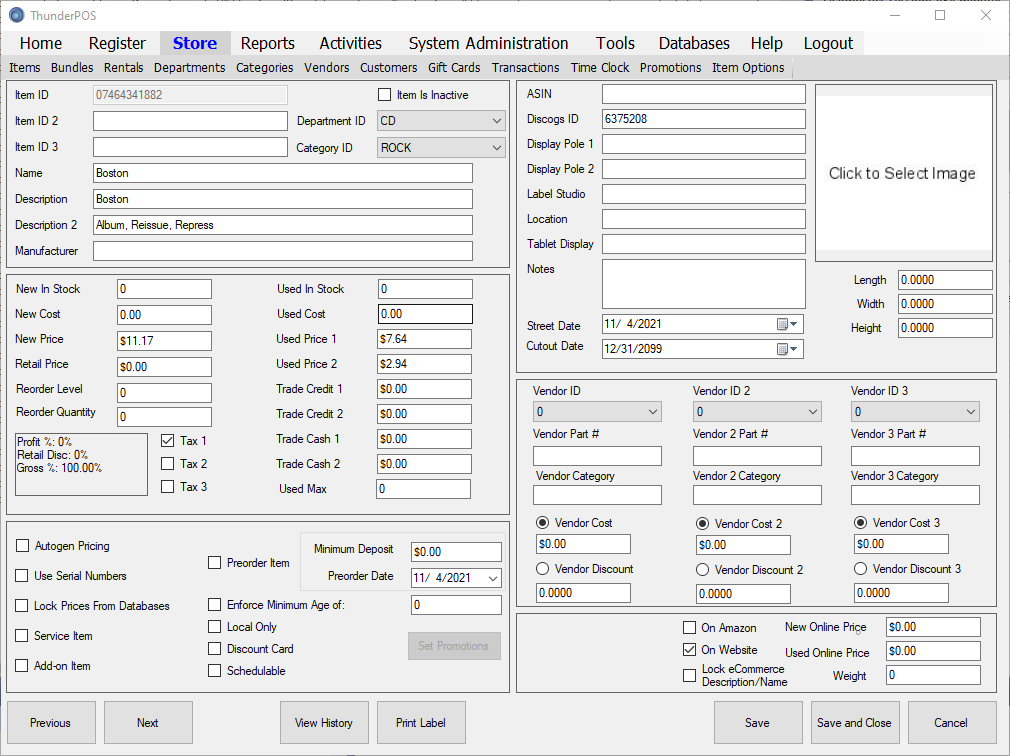Click the View History button
This screenshot has height=756, width=1010.
[x=323, y=723]
